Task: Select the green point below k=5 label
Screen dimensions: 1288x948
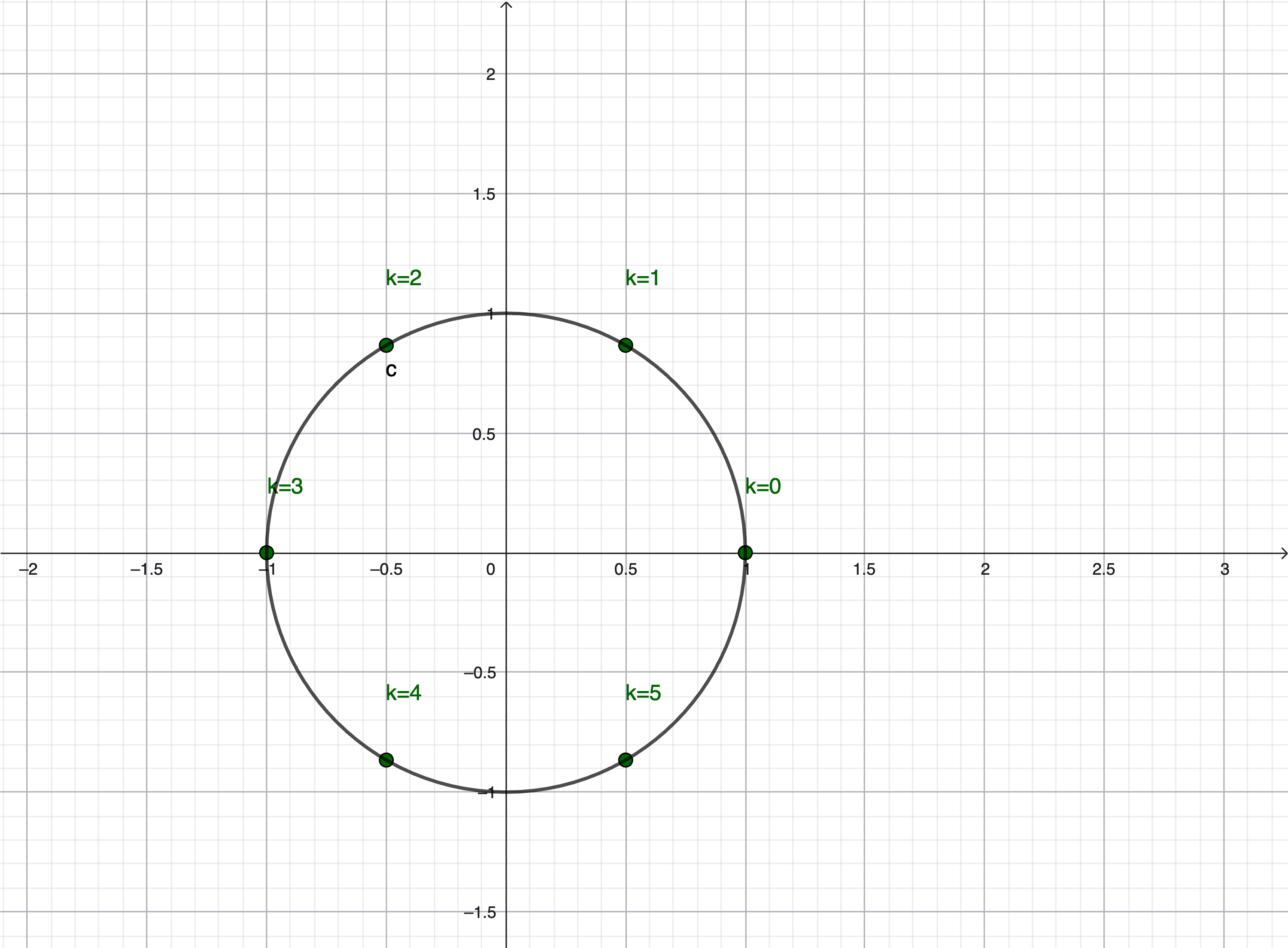Action: click(626, 760)
